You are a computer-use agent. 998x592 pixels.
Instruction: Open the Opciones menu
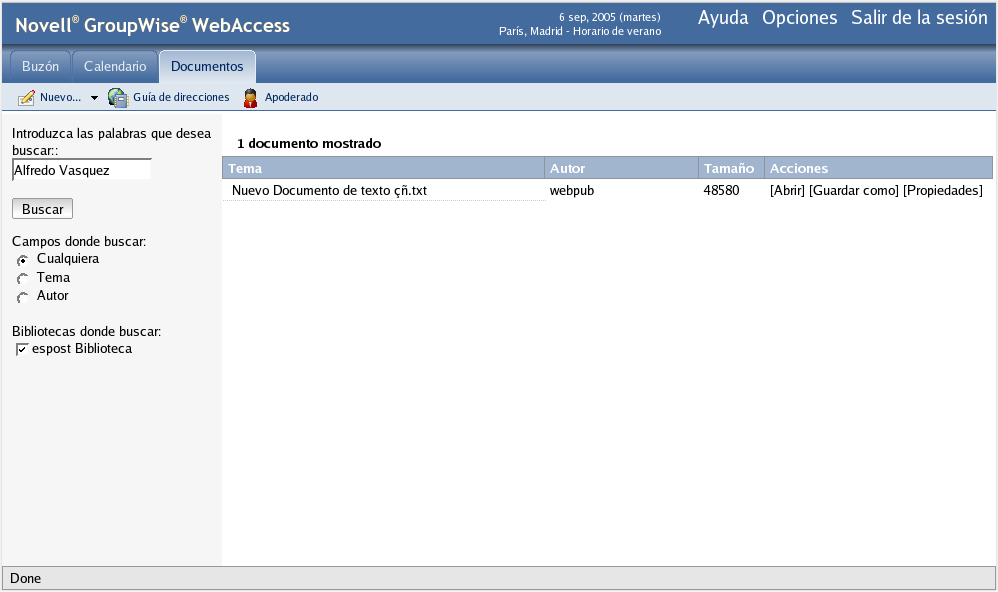798,17
